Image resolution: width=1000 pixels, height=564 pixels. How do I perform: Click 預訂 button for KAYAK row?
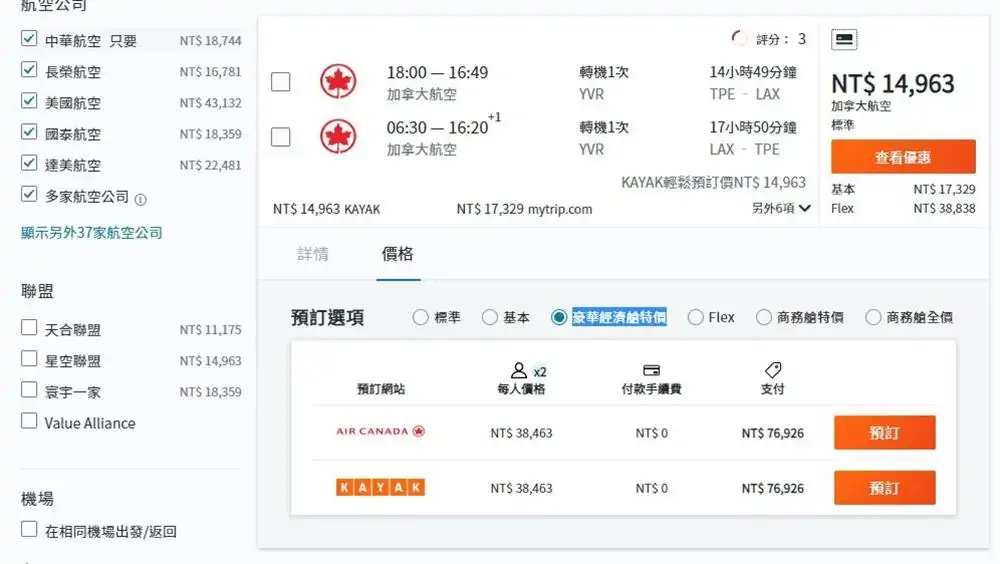(x=885, y=488)
